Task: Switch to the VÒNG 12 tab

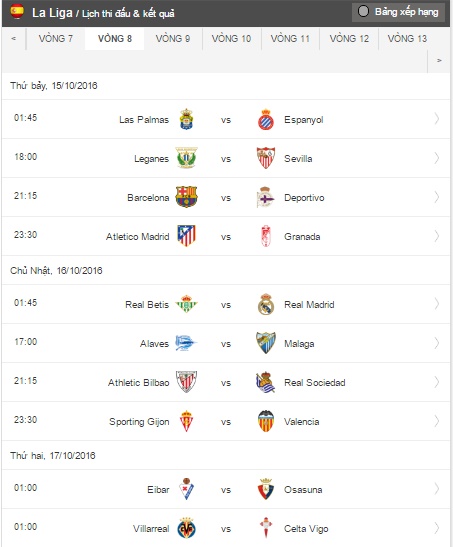Action: 349,39
